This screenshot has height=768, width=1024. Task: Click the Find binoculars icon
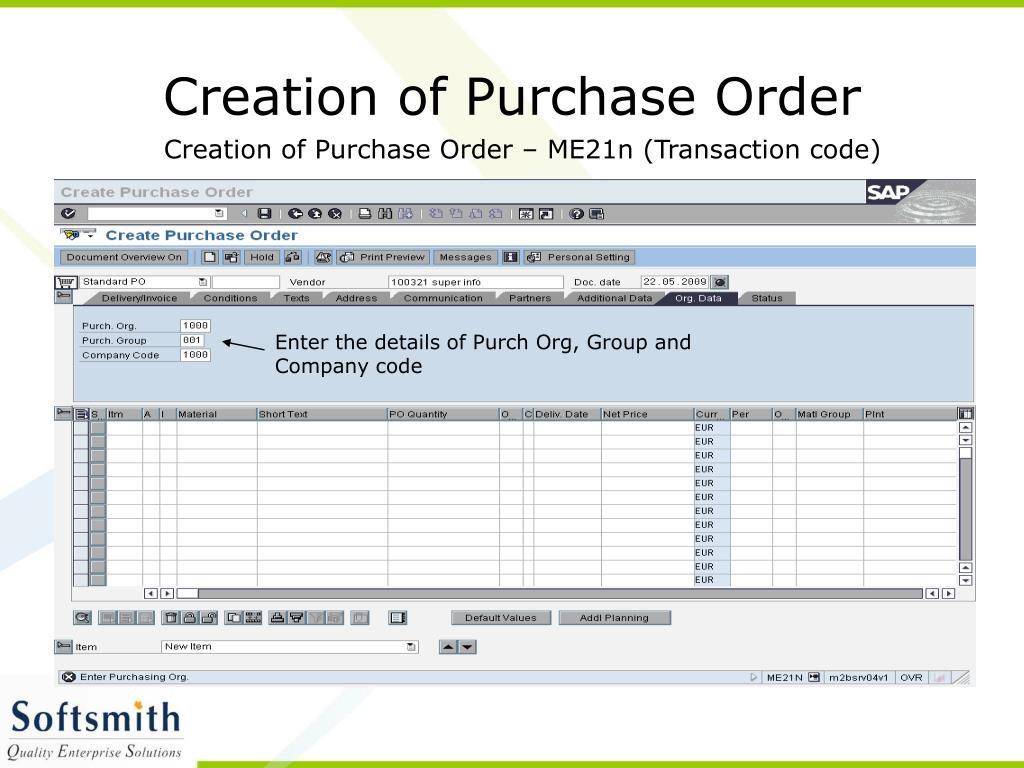[385, 214]
